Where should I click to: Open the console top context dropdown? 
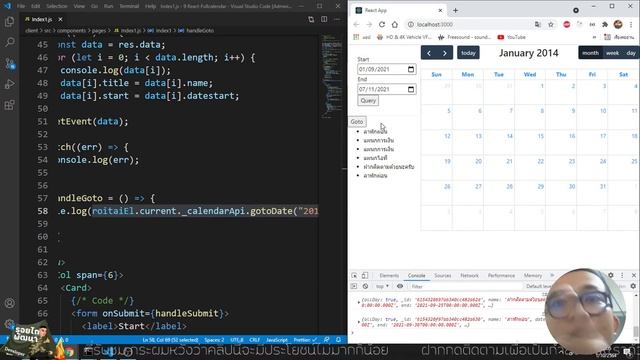382,287
